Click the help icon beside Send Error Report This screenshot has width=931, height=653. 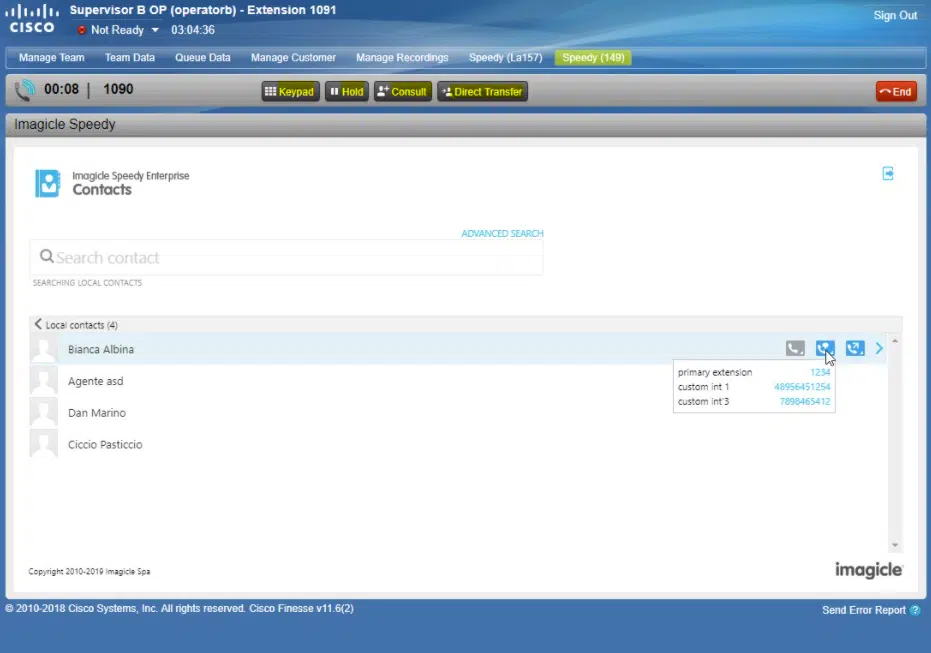pos(915,610)
